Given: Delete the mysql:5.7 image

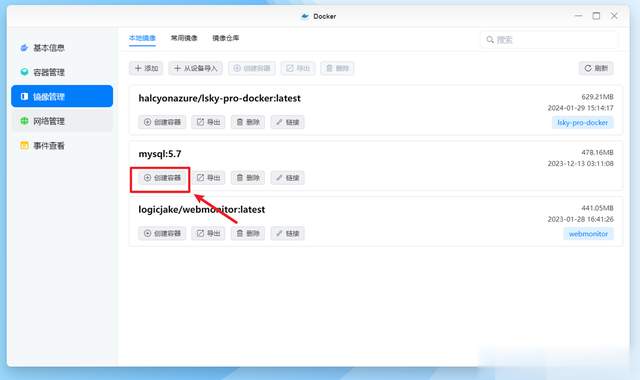Looking at the screenshot, I should [248, 178].
